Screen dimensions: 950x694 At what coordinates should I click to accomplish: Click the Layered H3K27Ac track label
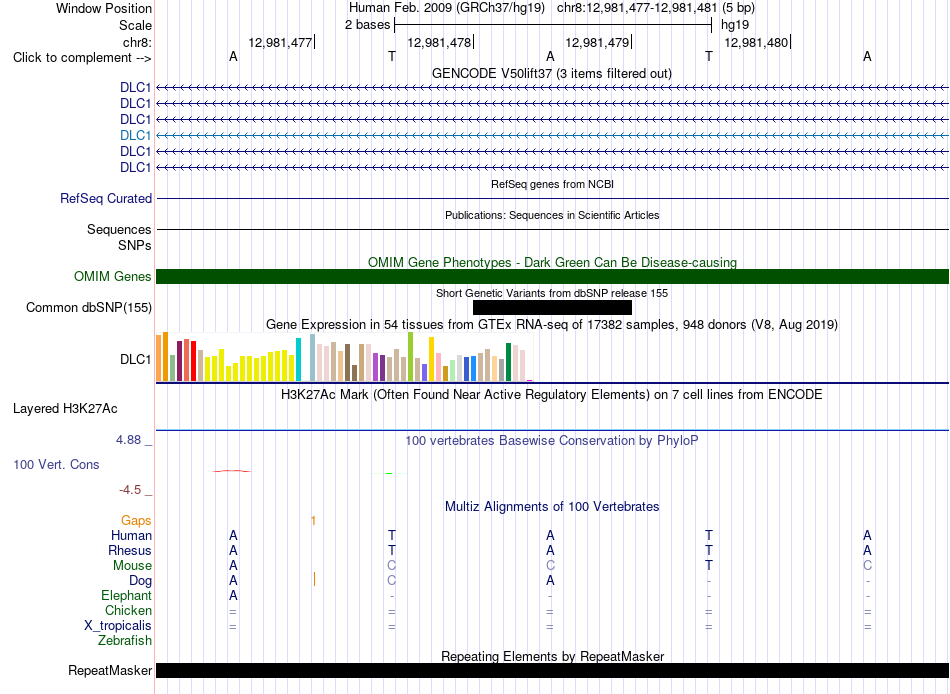[x=65, y=409]
